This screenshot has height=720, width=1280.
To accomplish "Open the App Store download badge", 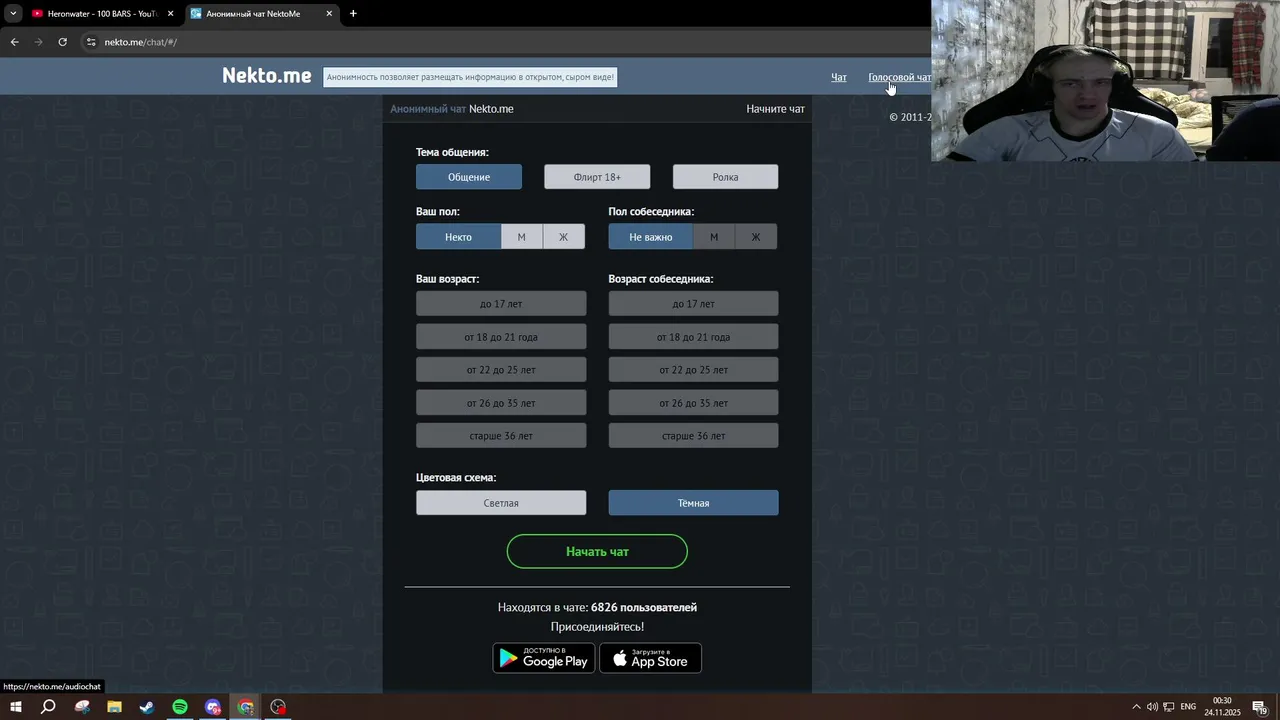I will pos(650,658).
